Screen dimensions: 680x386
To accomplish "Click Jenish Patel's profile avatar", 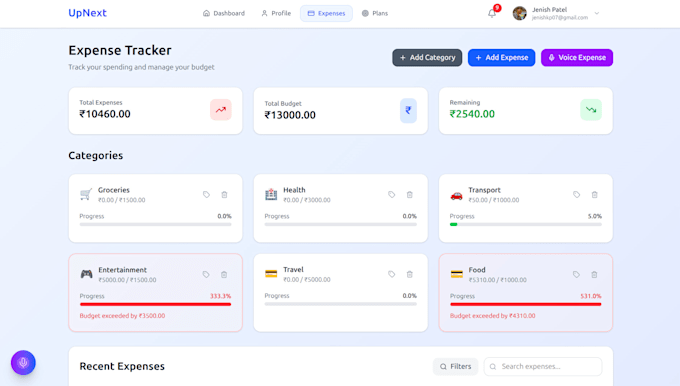I will pos(520,13).
